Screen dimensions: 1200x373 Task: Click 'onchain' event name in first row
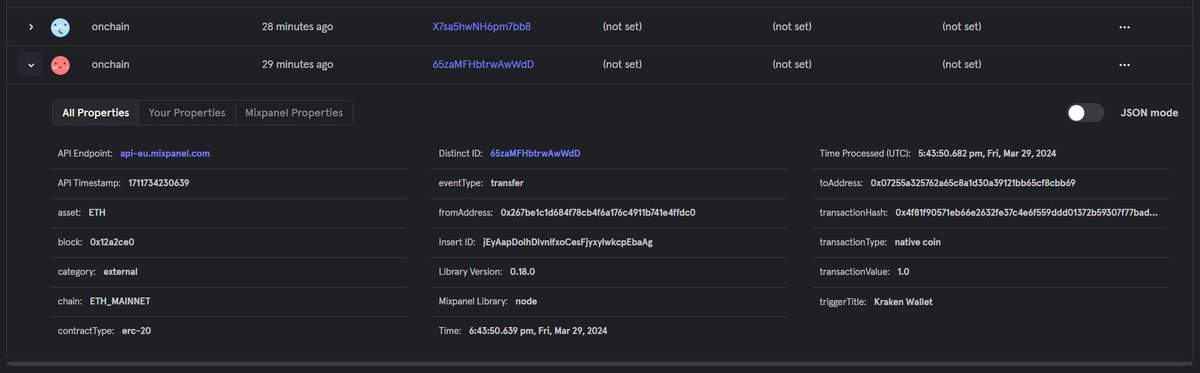110,27
